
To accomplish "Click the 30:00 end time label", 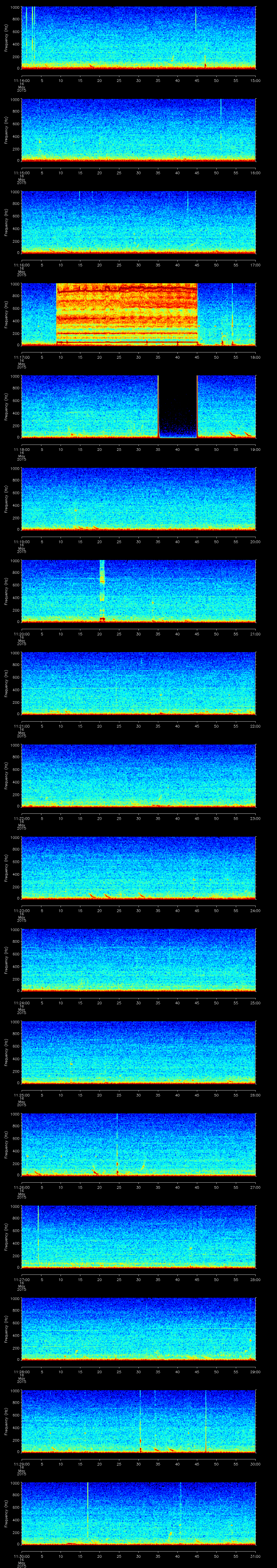I will point(256,1464).
